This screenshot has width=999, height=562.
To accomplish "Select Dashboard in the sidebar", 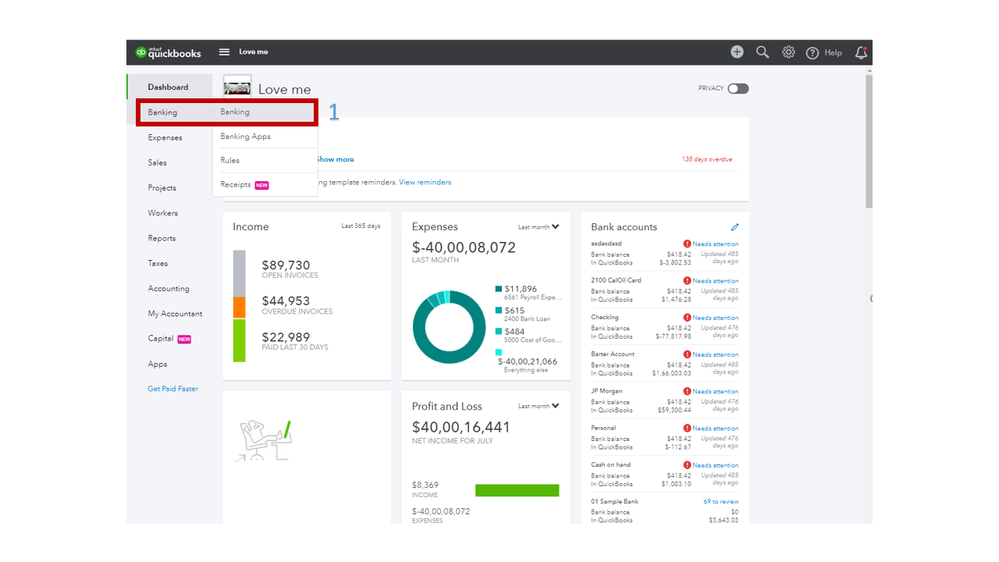I will [168, 87].
